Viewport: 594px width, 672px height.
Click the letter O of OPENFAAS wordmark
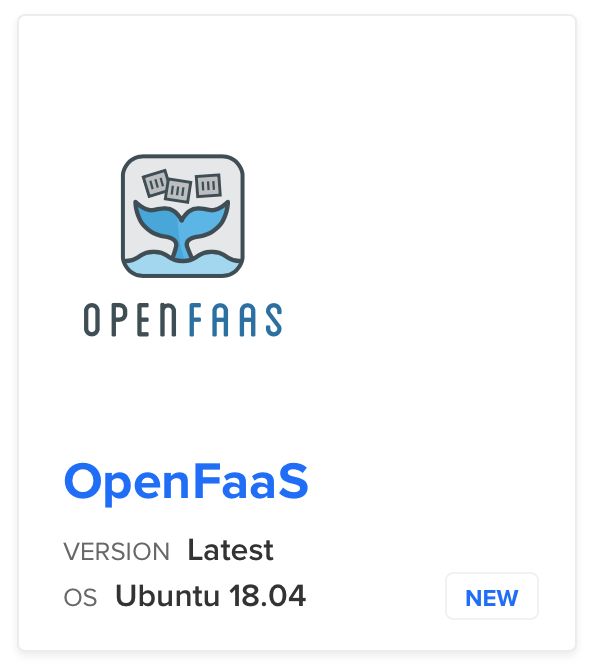tap(92, 320)
